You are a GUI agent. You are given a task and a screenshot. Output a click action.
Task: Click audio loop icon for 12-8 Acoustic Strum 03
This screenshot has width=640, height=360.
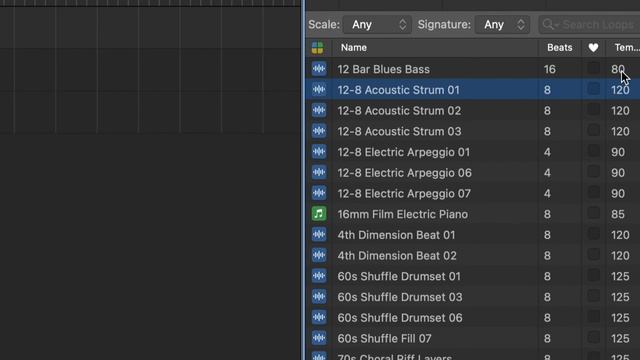pyautogui.click(x=319, y=131)
